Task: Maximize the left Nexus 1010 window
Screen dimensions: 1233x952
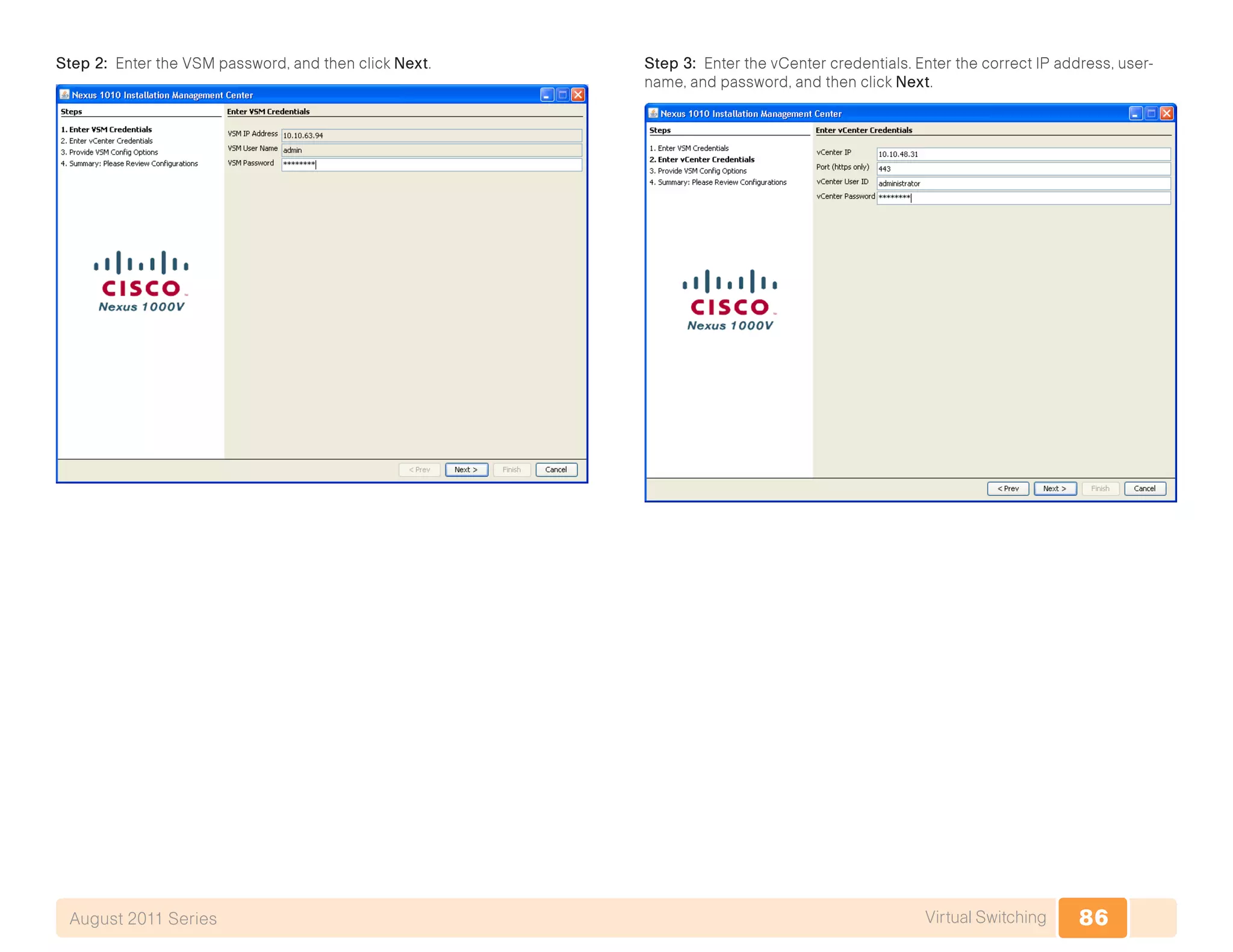Action: click(x=562, y=95)
